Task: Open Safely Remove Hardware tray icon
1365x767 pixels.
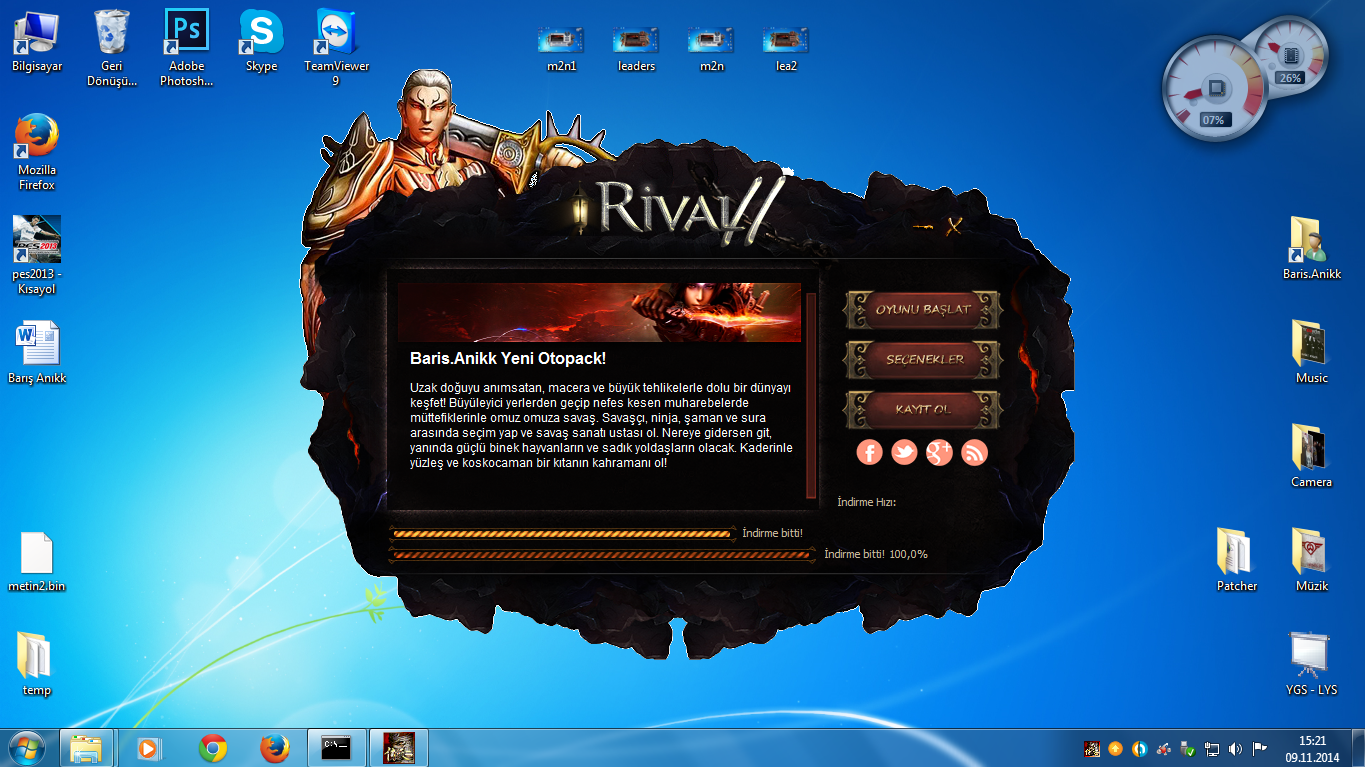Action: coord(1188,748)
